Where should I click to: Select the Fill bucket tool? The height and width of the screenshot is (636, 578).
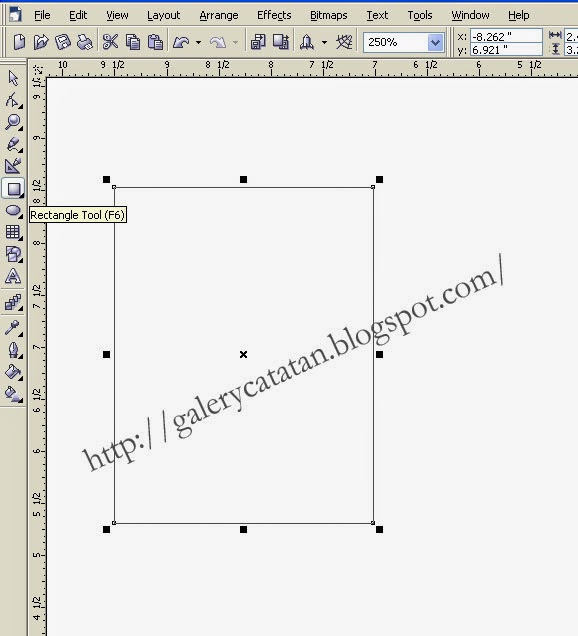(13, 372)
